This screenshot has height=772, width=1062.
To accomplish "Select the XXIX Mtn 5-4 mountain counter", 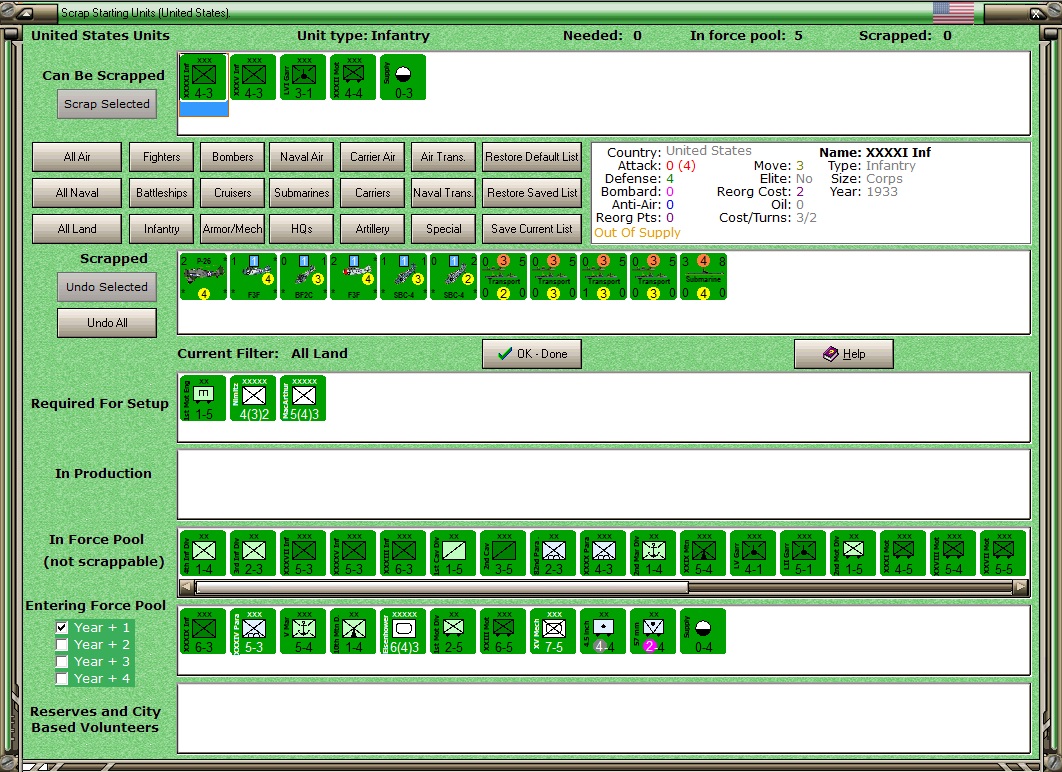I will coord(704,553).
